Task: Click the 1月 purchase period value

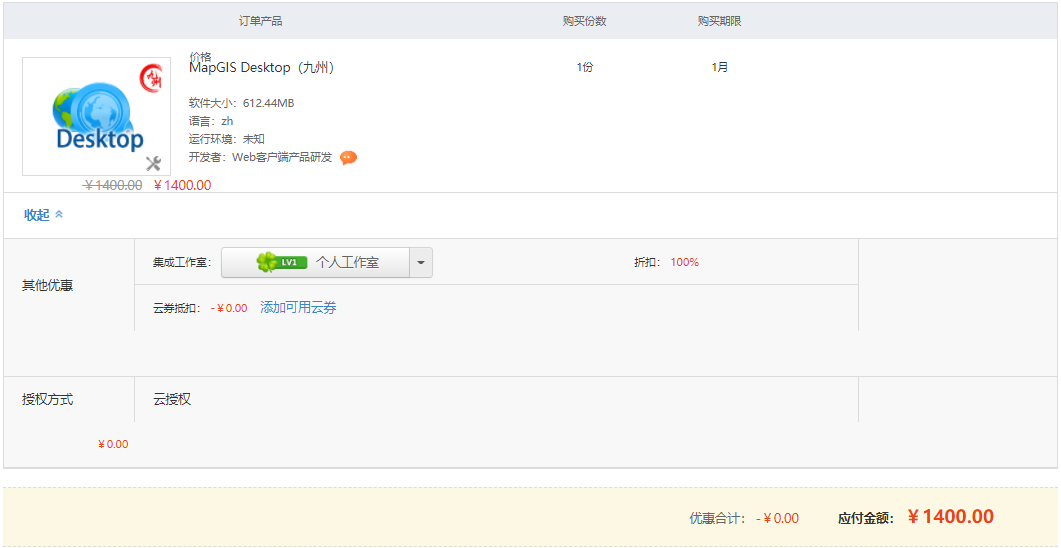Action: coord(720,68)
